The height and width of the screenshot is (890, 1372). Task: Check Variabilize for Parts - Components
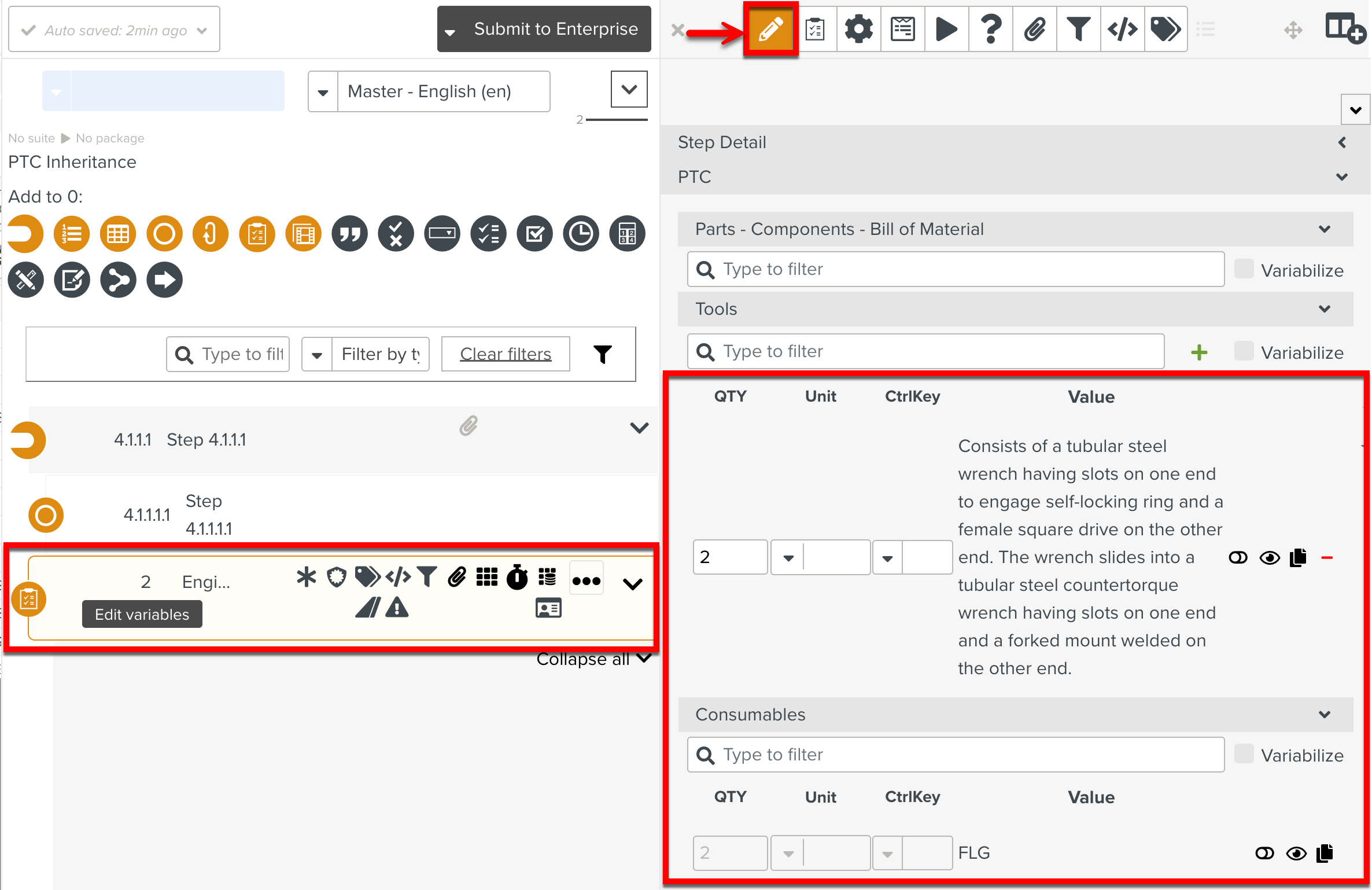[x=1244, y=269]
